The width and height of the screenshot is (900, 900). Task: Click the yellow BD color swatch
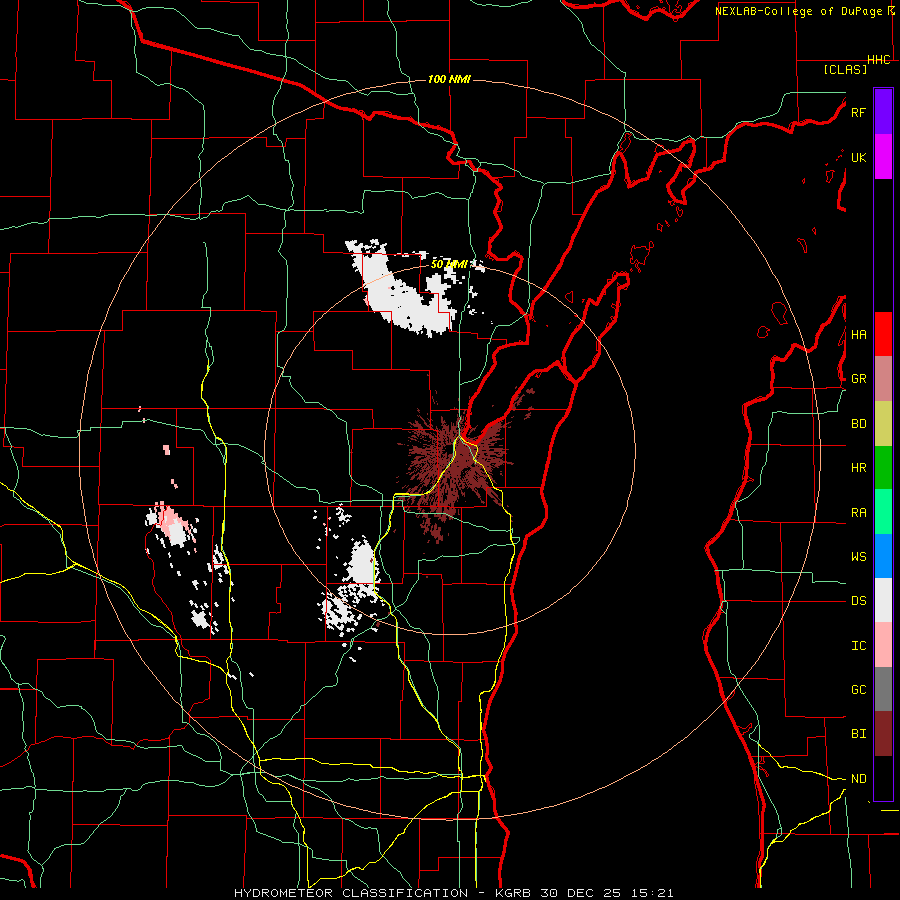pyautogui.click(x=883, y=424)
